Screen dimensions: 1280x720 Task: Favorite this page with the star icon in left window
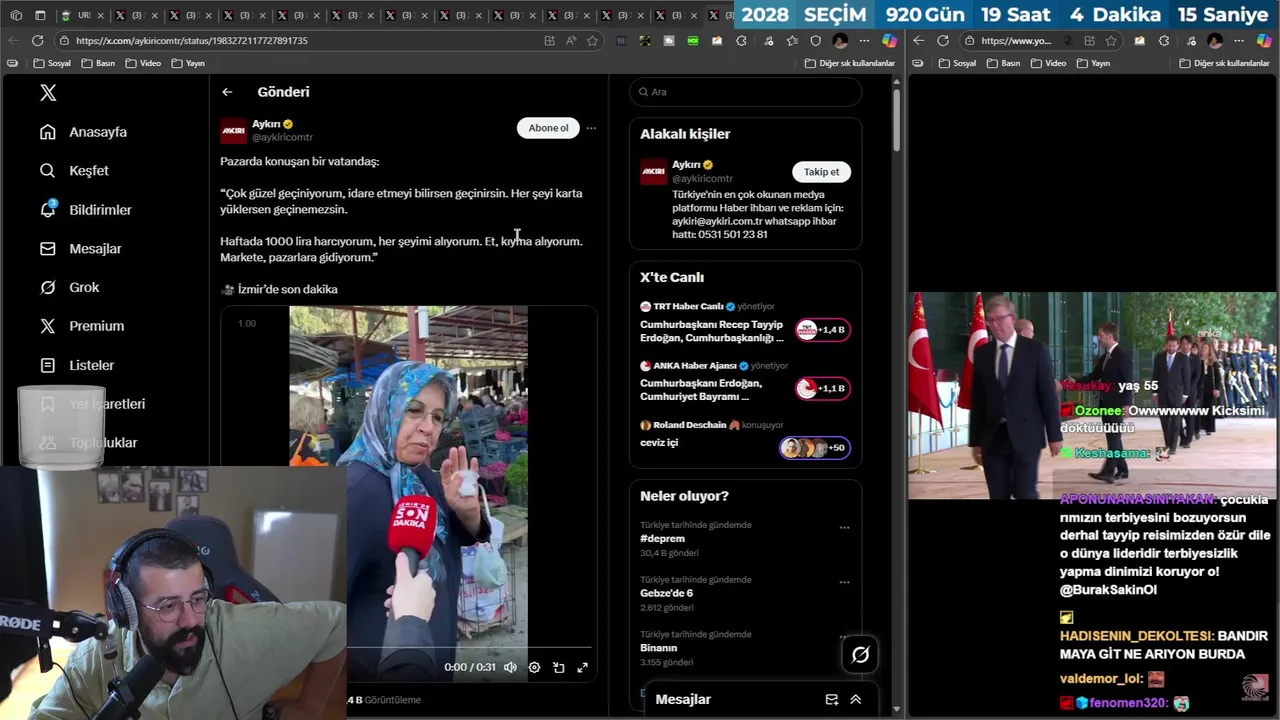(x=592, y=41)
